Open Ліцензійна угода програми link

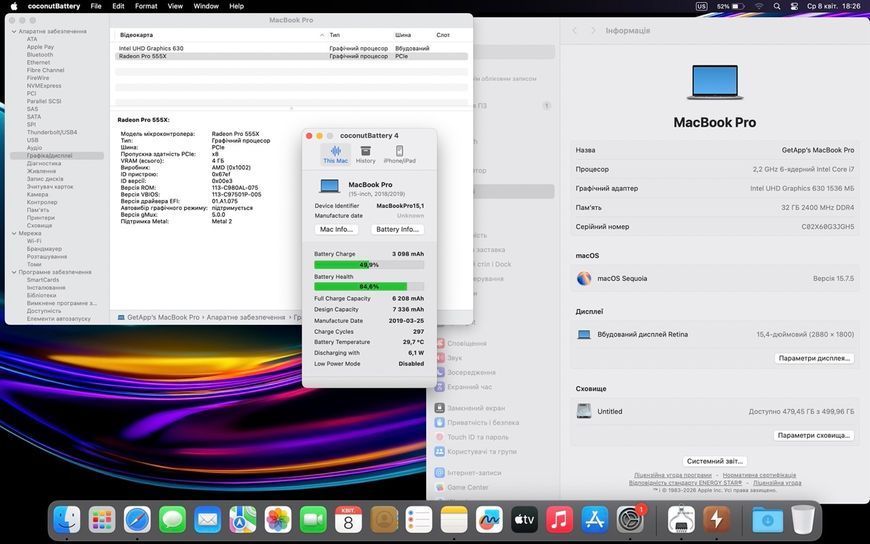point(672,475)
